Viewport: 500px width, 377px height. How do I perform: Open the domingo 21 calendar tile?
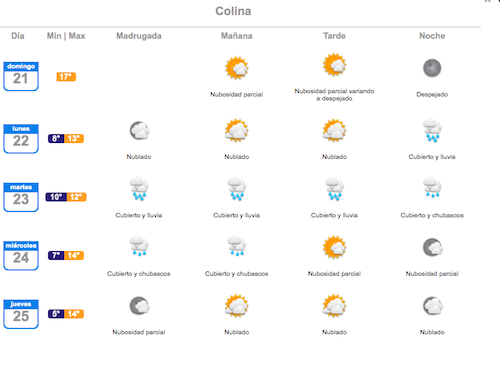[21, 76]
